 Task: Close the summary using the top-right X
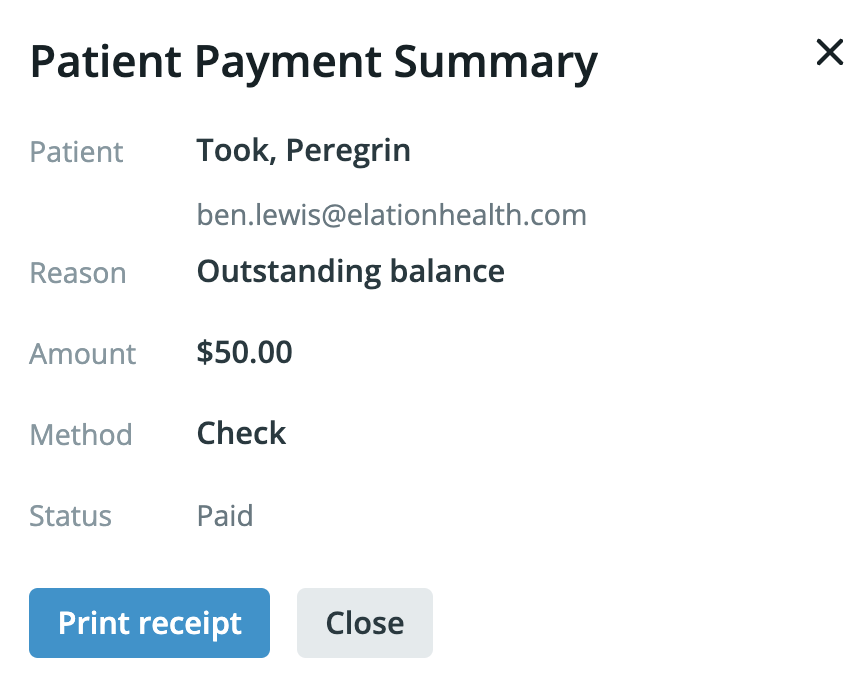point(829,52)
